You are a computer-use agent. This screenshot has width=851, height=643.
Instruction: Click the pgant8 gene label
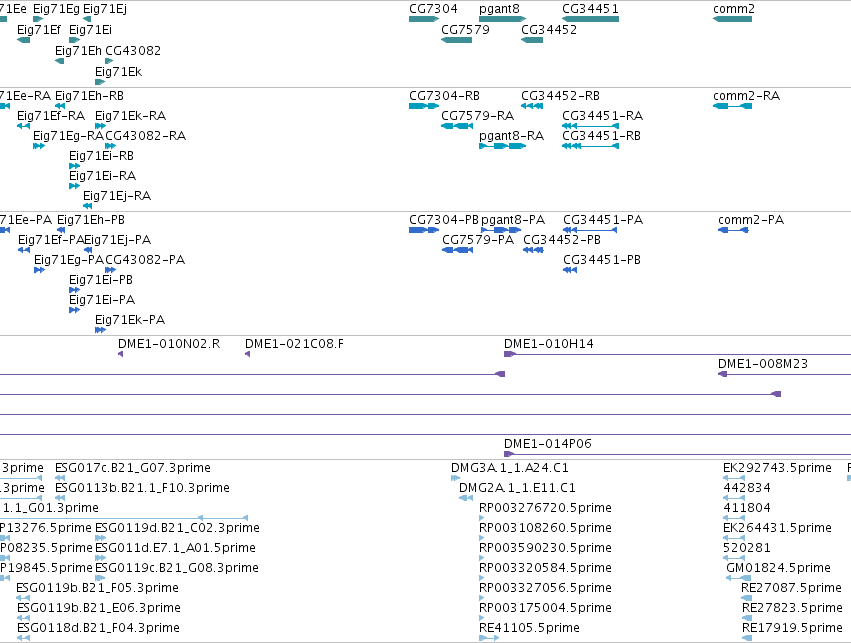pyautogui.click(x=499, y=9)
